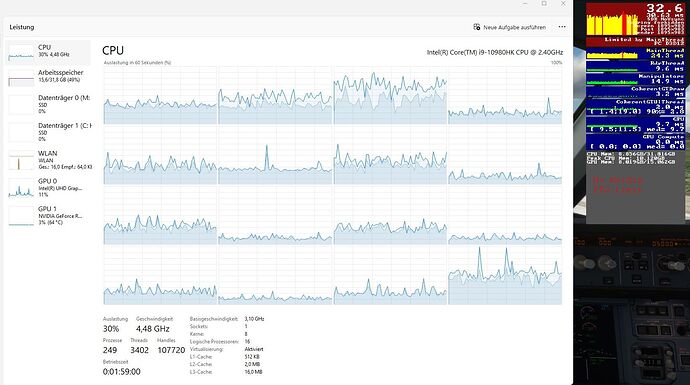Click the busiest third core graph
Screen dimensions: 690x385
click(x=390, y=95)
